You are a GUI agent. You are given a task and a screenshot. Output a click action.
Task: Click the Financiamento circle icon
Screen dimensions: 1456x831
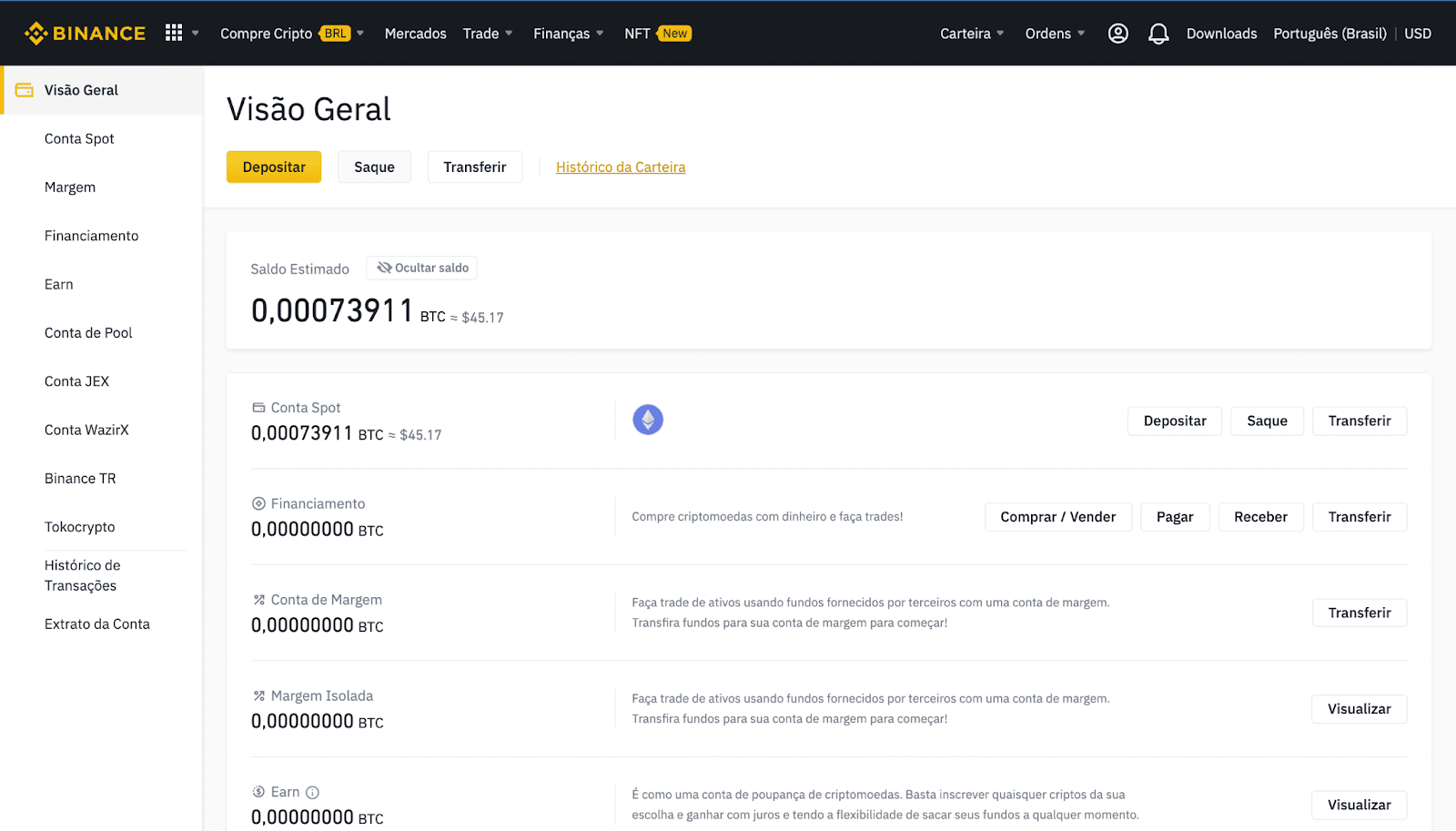(x=258, y=503)
